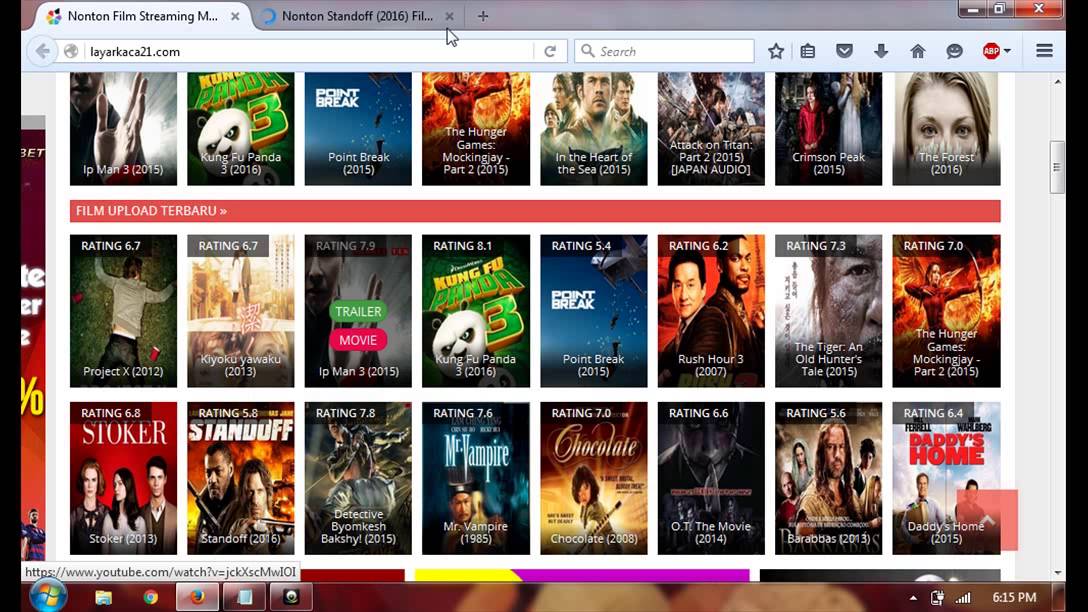Open The Tiger: An Old Hunter's Tale poster

point(828,311)
